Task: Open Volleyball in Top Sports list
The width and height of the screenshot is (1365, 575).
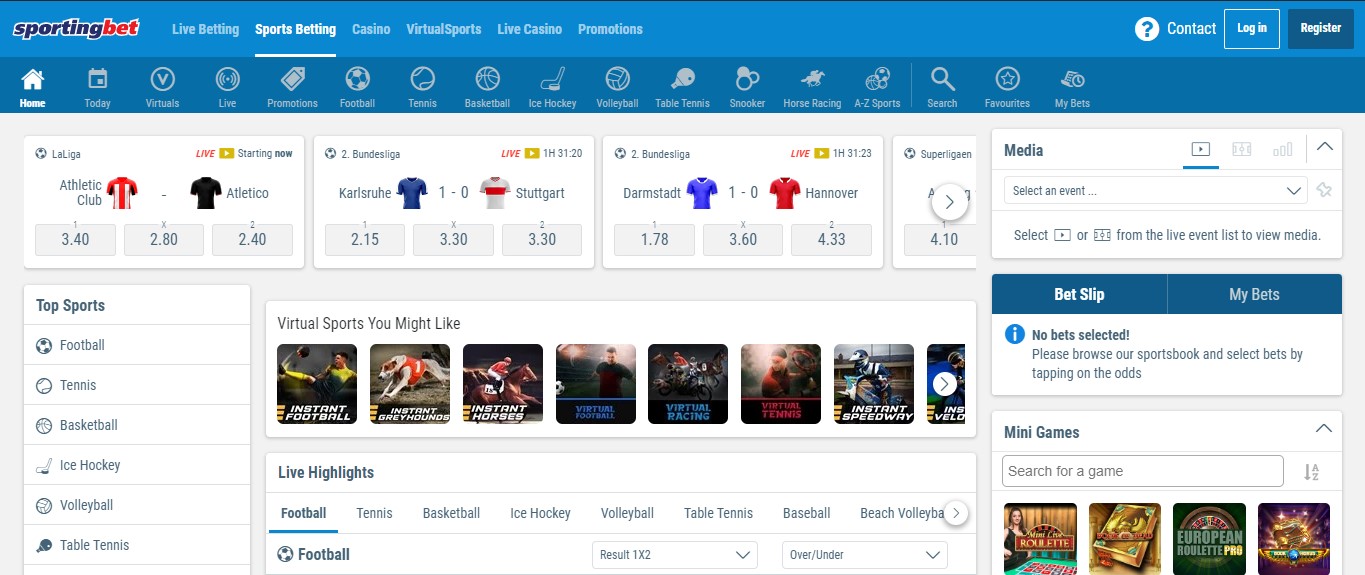Action: (137, 505)
